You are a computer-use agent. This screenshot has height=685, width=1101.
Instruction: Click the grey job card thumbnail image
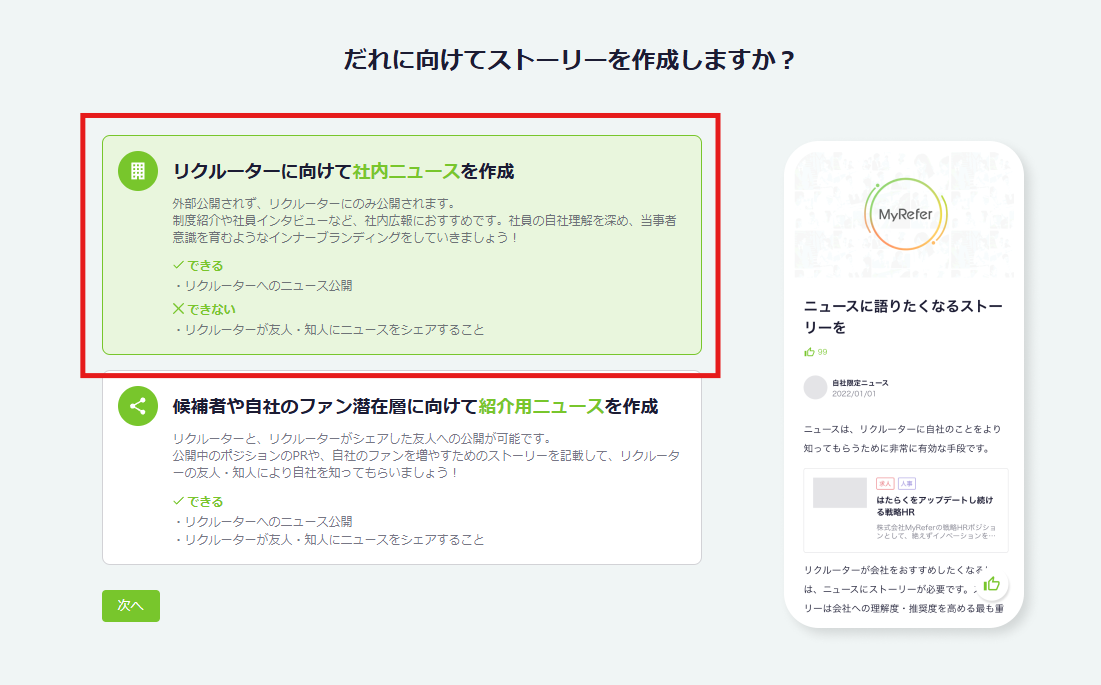click(839, 492)
